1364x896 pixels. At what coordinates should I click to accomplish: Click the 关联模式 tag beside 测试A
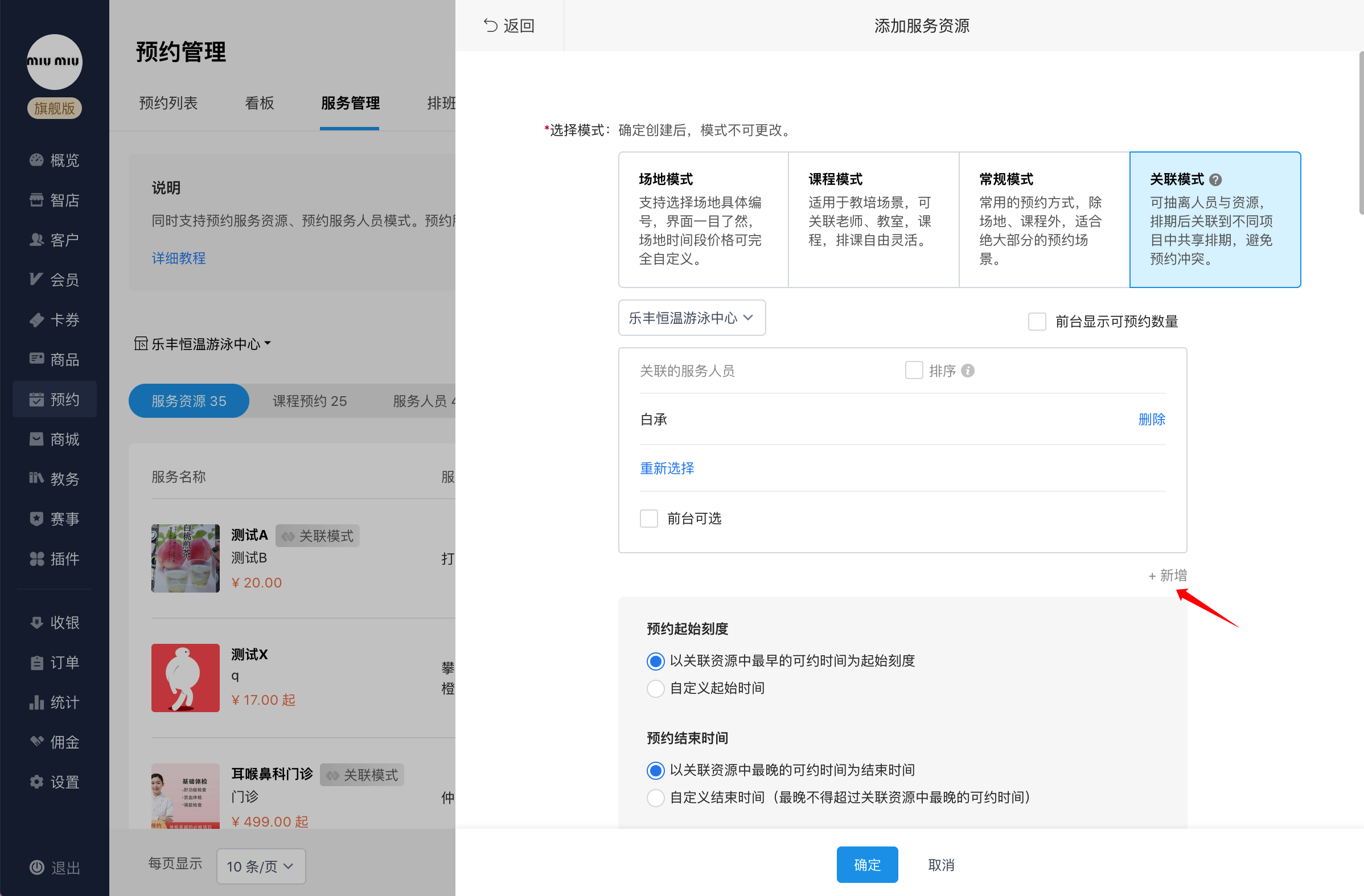[x=318, y=536]
